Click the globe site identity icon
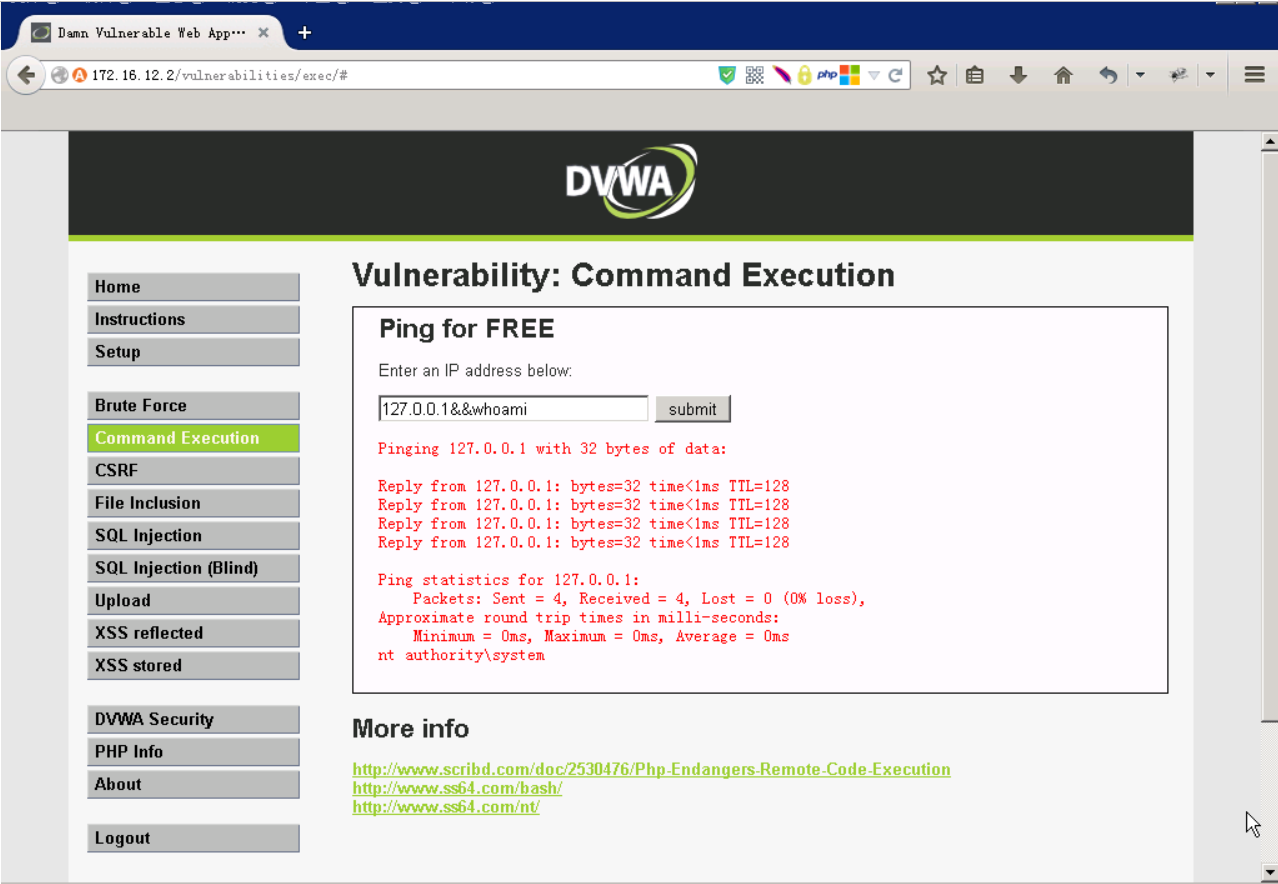The image size is (1278, 884). coord(60,75)
